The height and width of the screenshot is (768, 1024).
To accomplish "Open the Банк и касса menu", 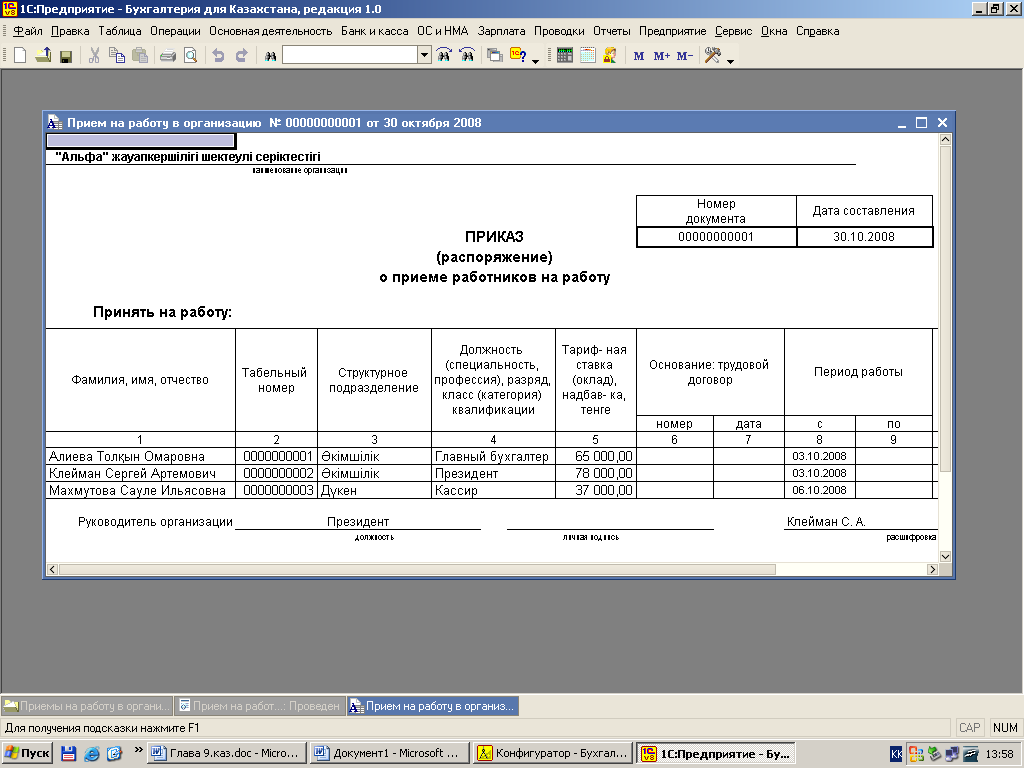I will pos(374,31).
